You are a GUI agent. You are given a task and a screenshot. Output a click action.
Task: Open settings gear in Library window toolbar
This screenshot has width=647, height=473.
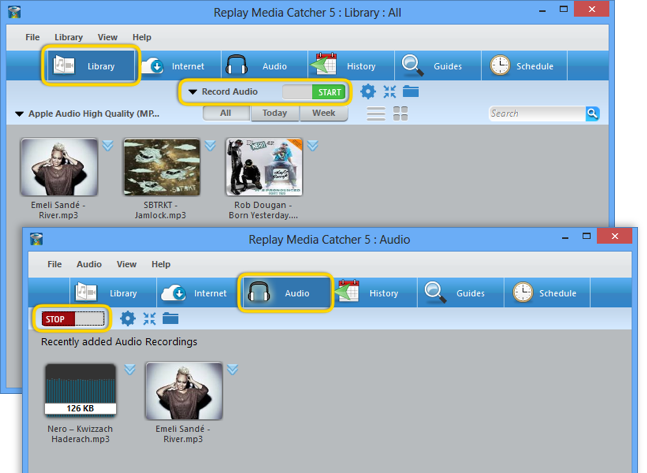pos(368,92)
